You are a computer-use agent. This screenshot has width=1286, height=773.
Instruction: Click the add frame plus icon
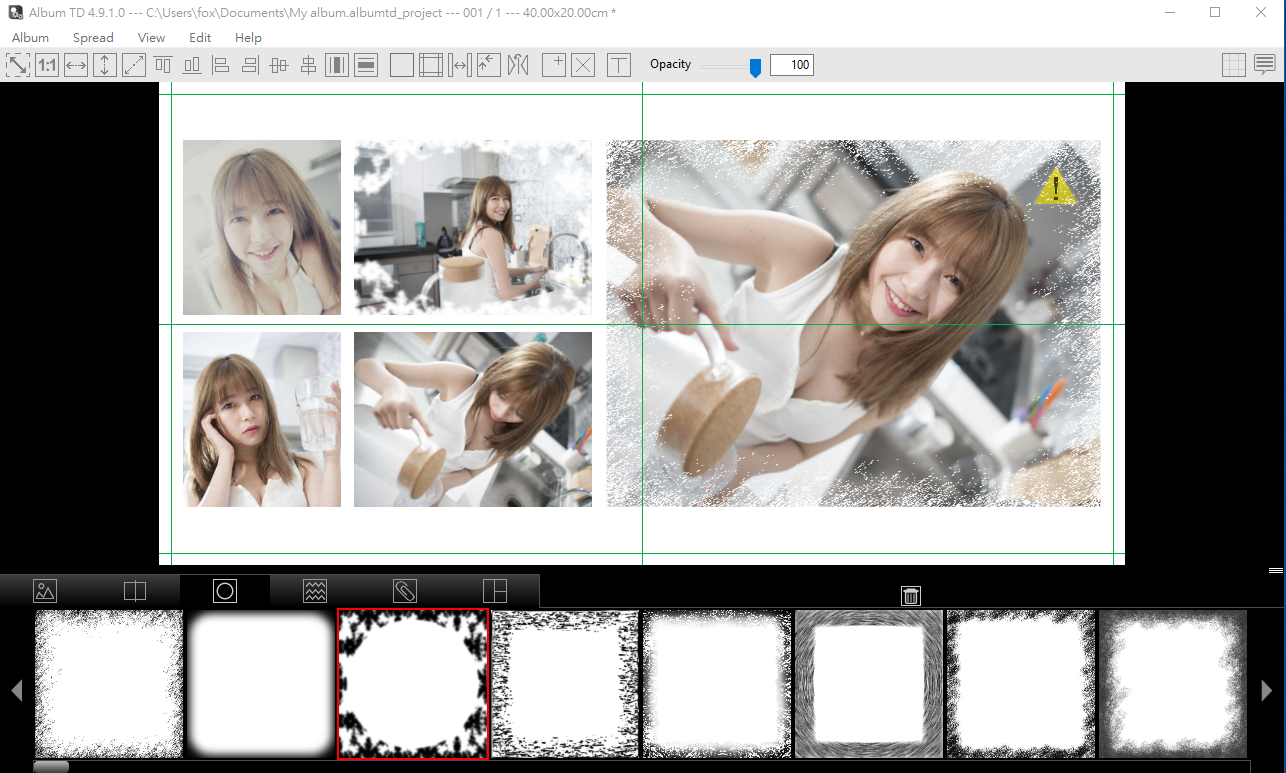tap(554, 65)
